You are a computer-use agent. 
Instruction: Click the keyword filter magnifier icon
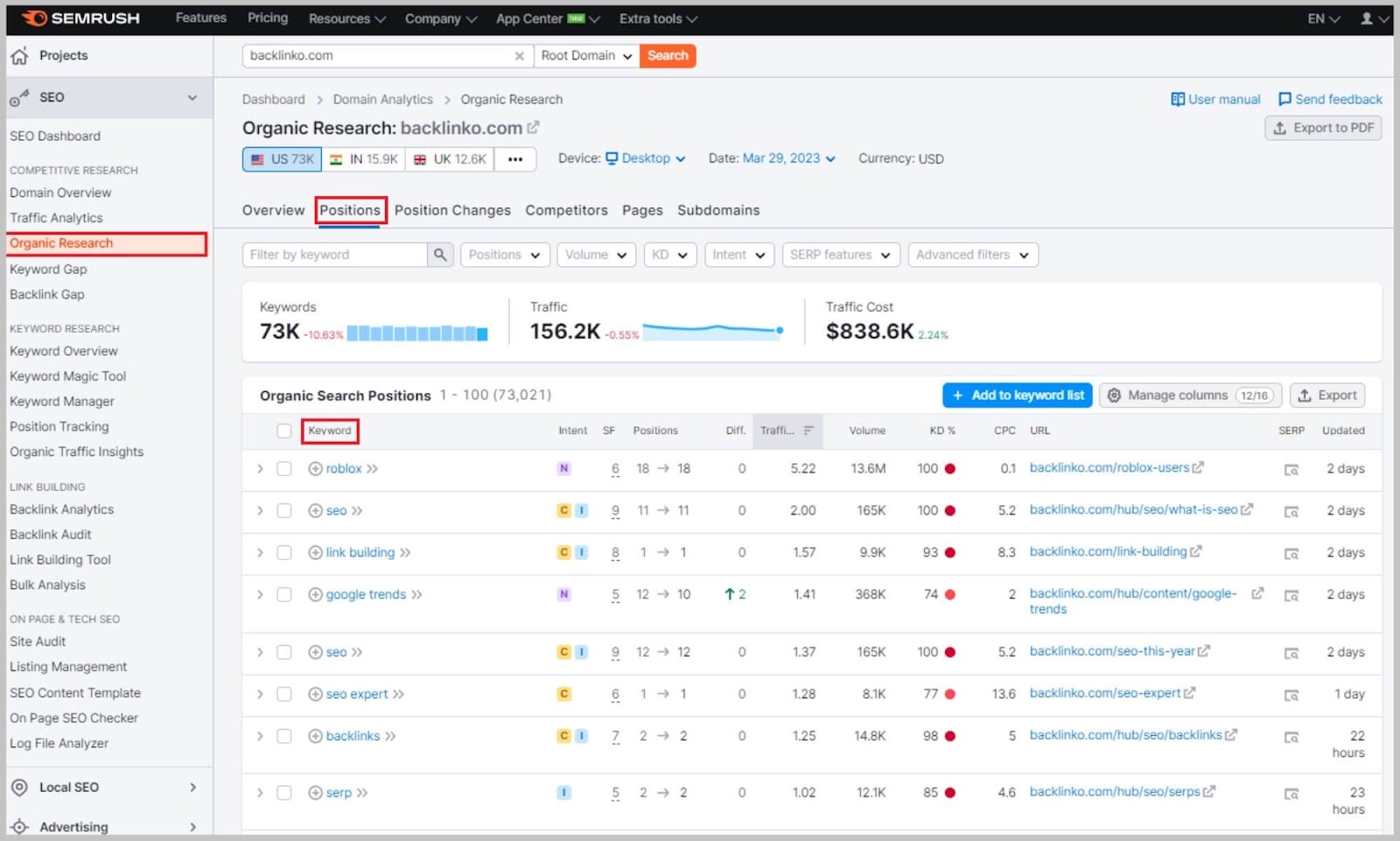point(440,255)
